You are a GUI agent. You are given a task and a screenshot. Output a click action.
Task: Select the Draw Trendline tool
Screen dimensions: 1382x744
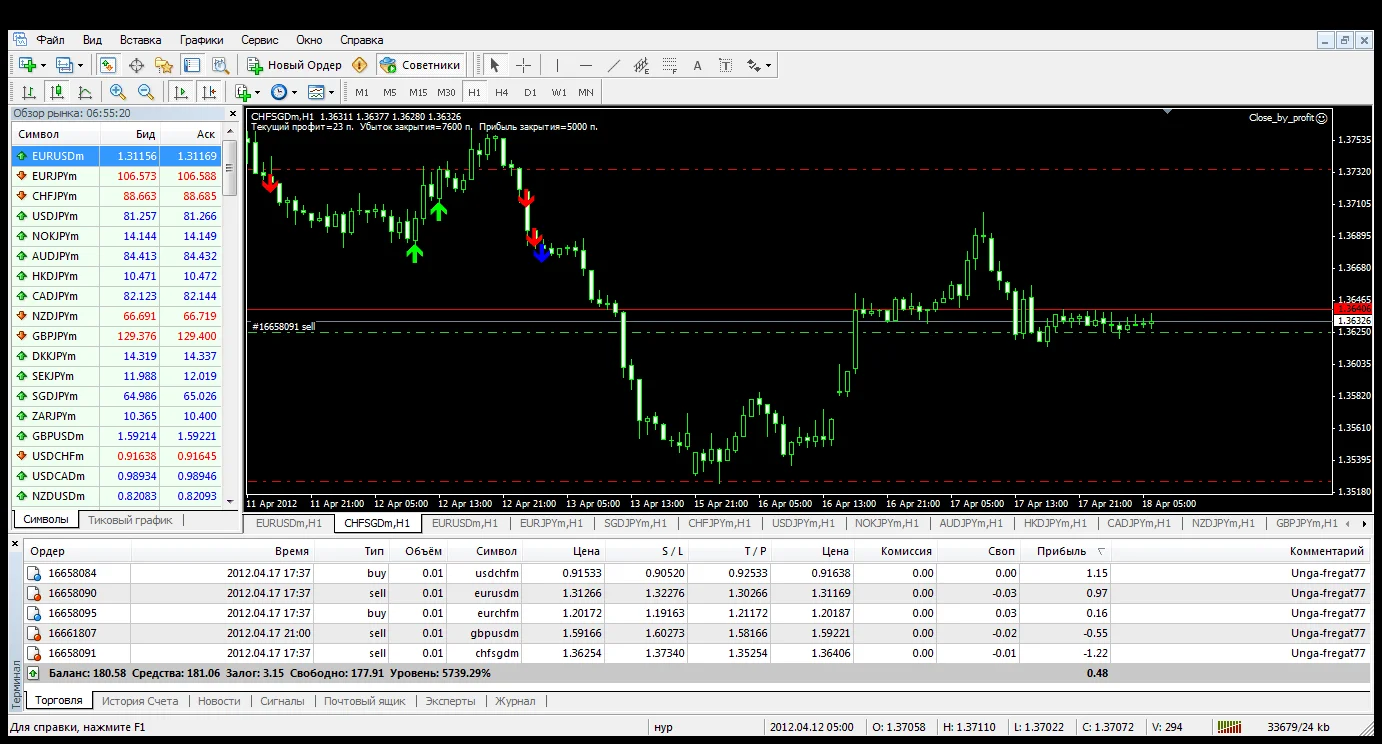(614, 65)
